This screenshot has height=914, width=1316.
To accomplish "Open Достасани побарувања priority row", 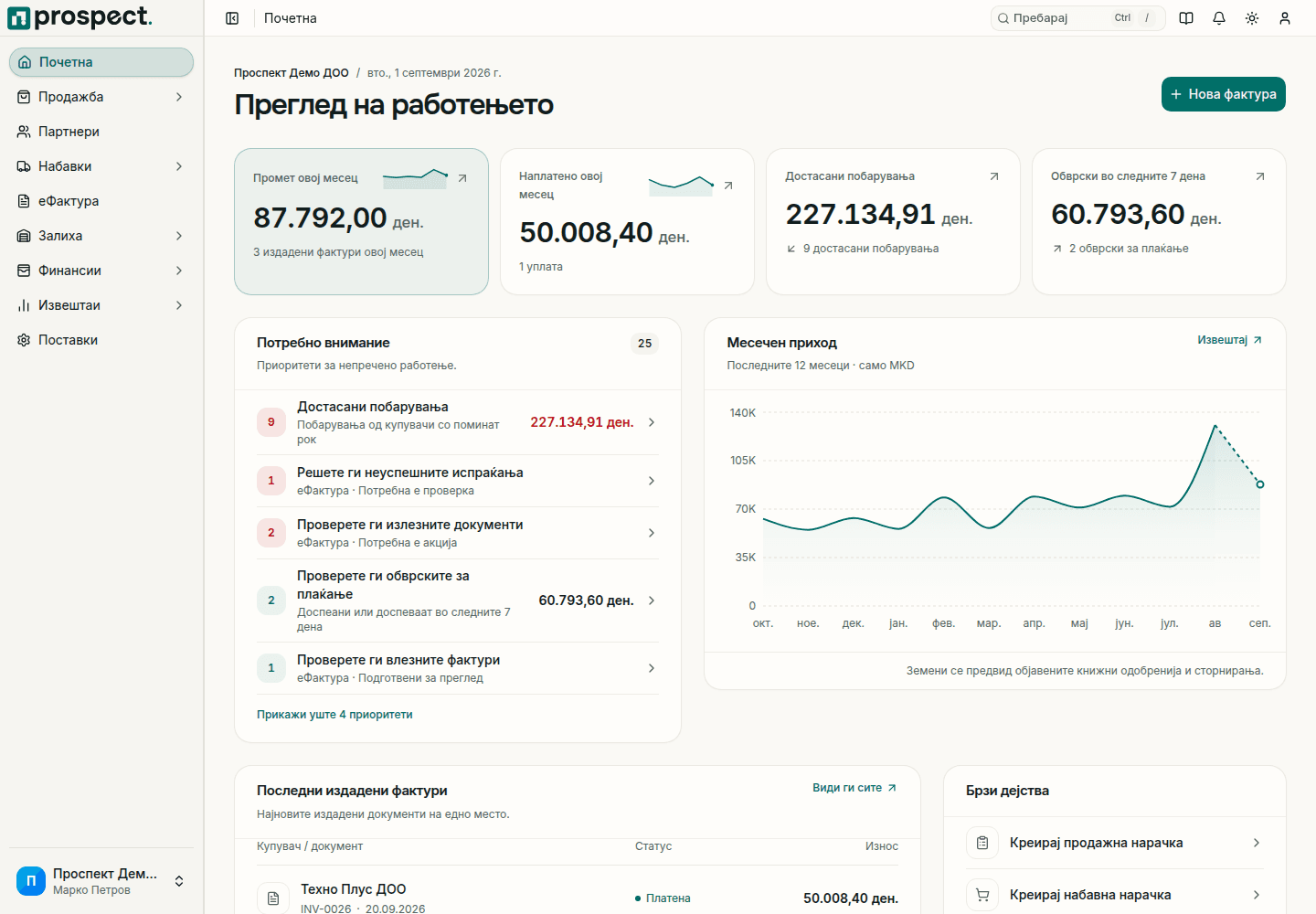I will pyautogui.click(x=458, y=422).
